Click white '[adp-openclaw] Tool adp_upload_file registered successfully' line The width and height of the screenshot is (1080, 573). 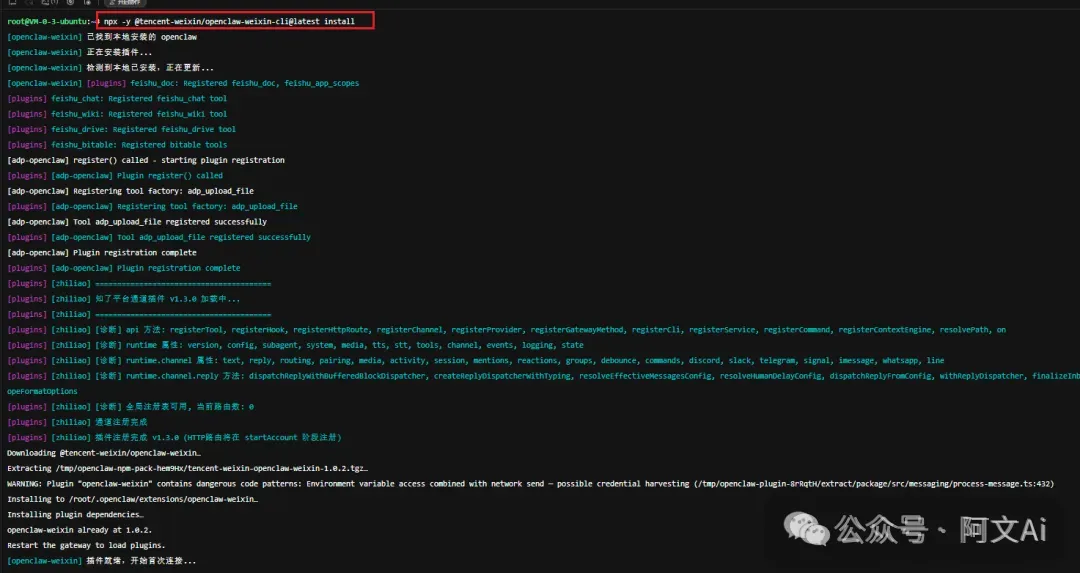(x=137, y=222)
